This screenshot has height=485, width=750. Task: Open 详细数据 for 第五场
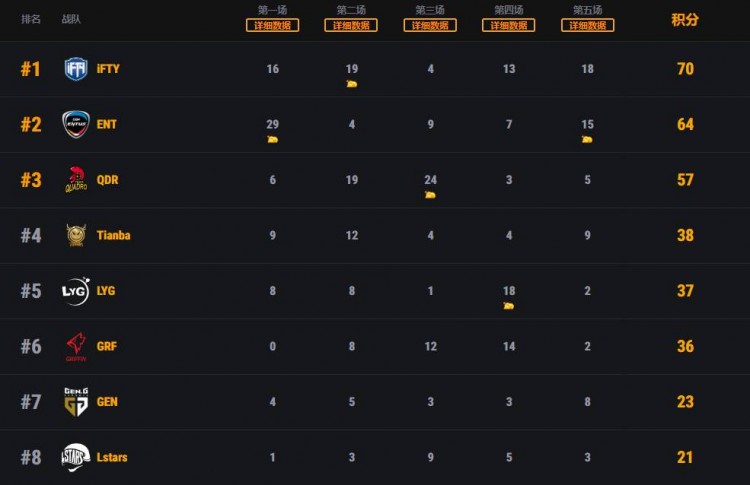click(587, 26)
